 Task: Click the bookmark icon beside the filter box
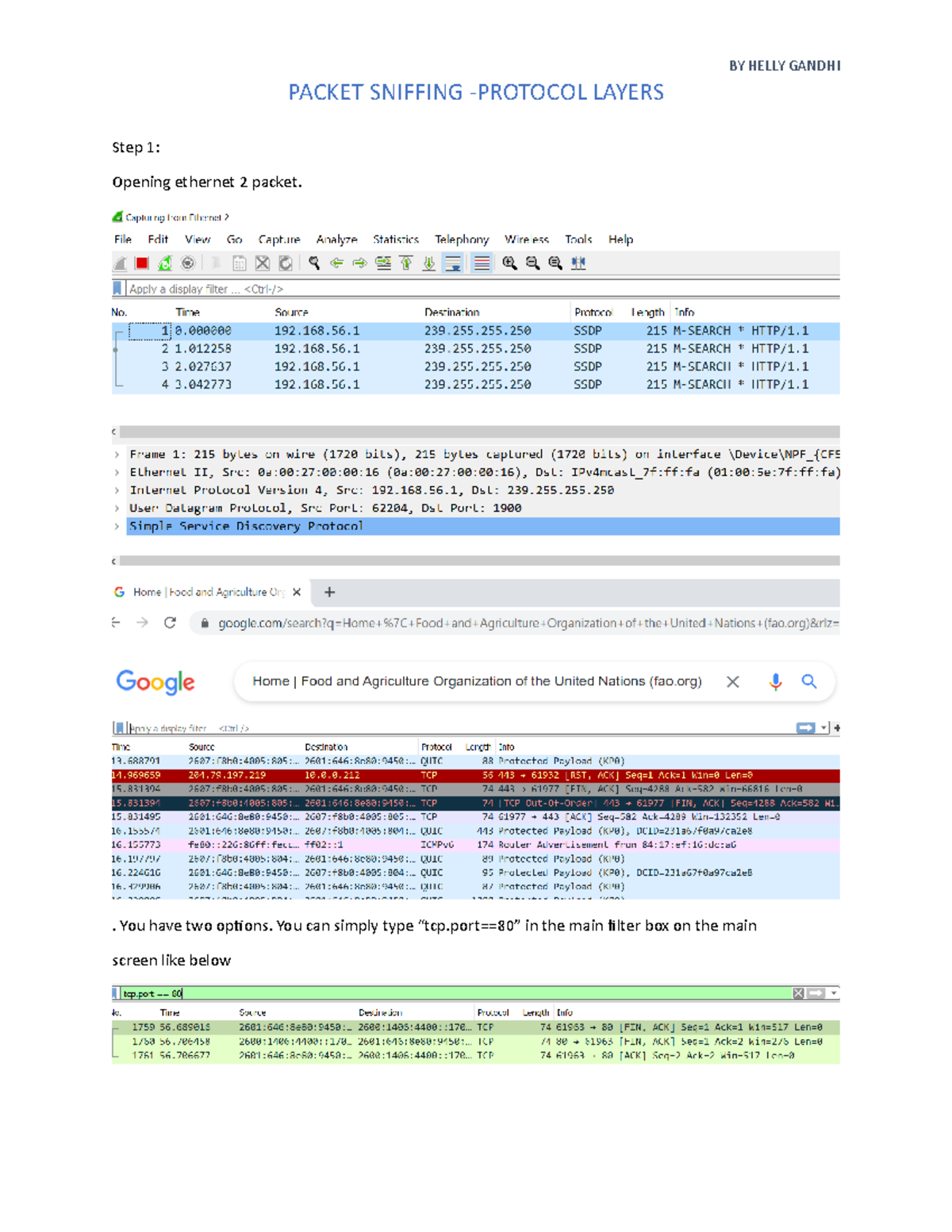119,289
